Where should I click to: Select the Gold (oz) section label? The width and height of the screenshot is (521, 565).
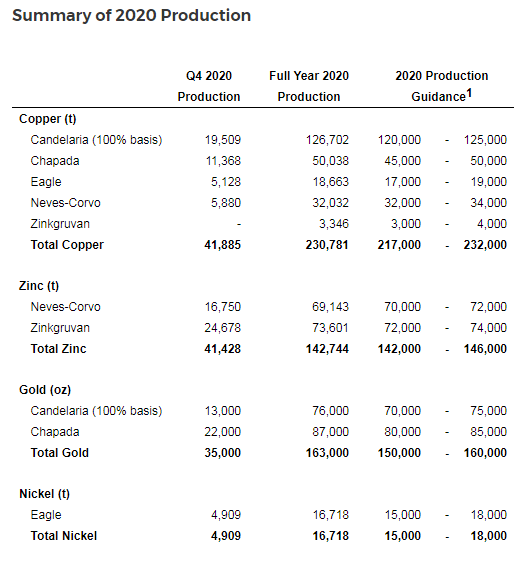[x=45, y=390]
